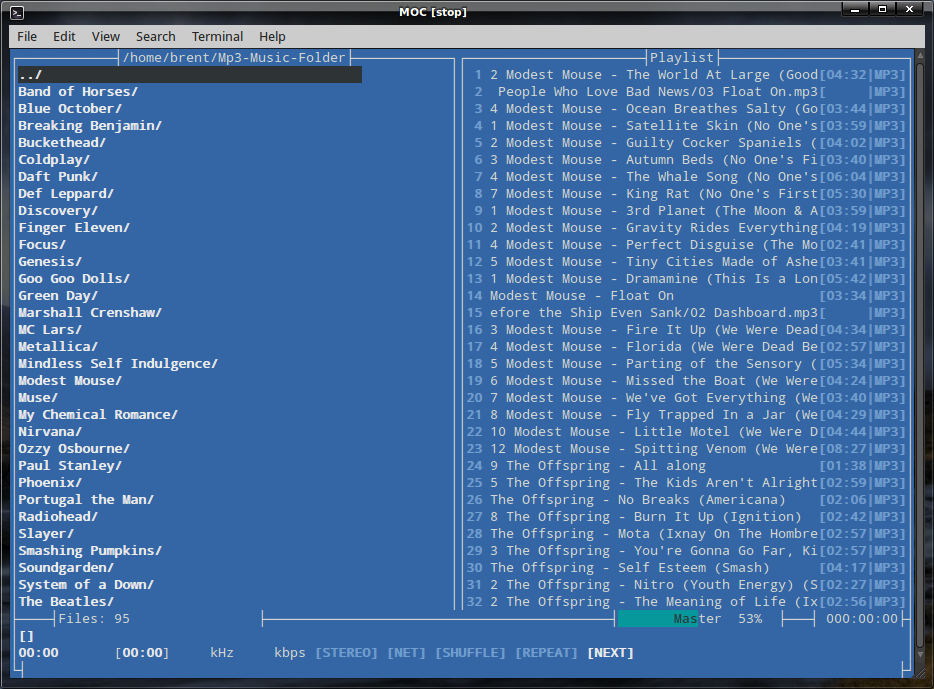This screenshot has width=934, height=689.
Task: Select the Smashing Pumpkins folder
Action: pyautogui.click(x=90, y=551)
